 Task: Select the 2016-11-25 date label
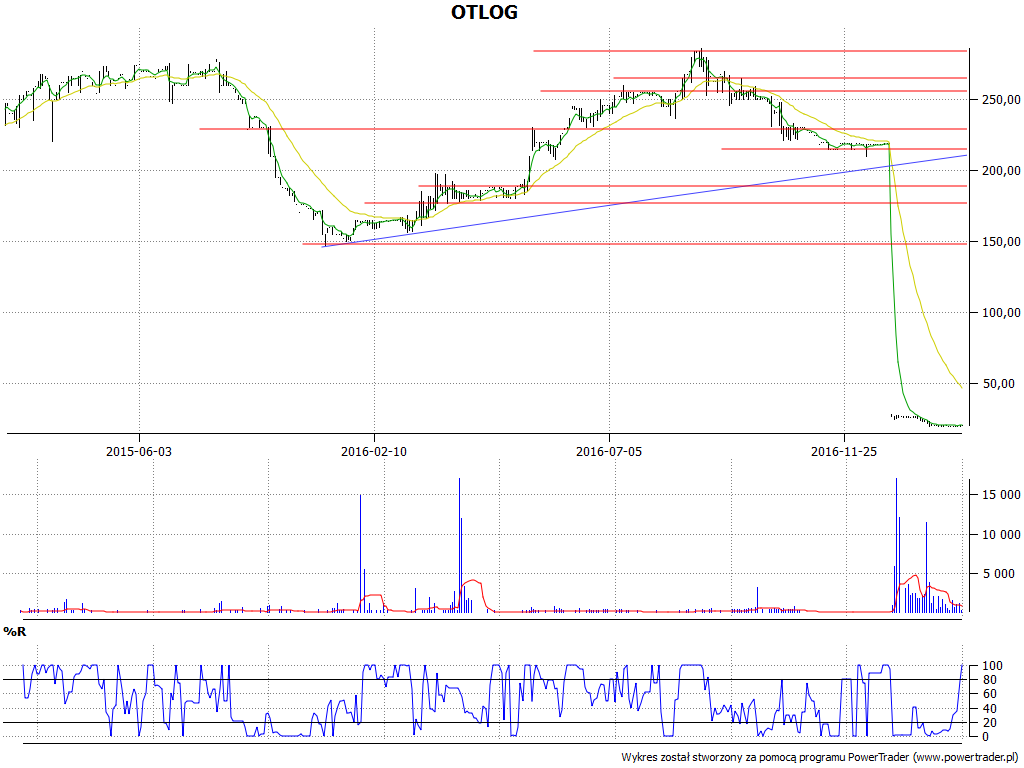[844, 451]
